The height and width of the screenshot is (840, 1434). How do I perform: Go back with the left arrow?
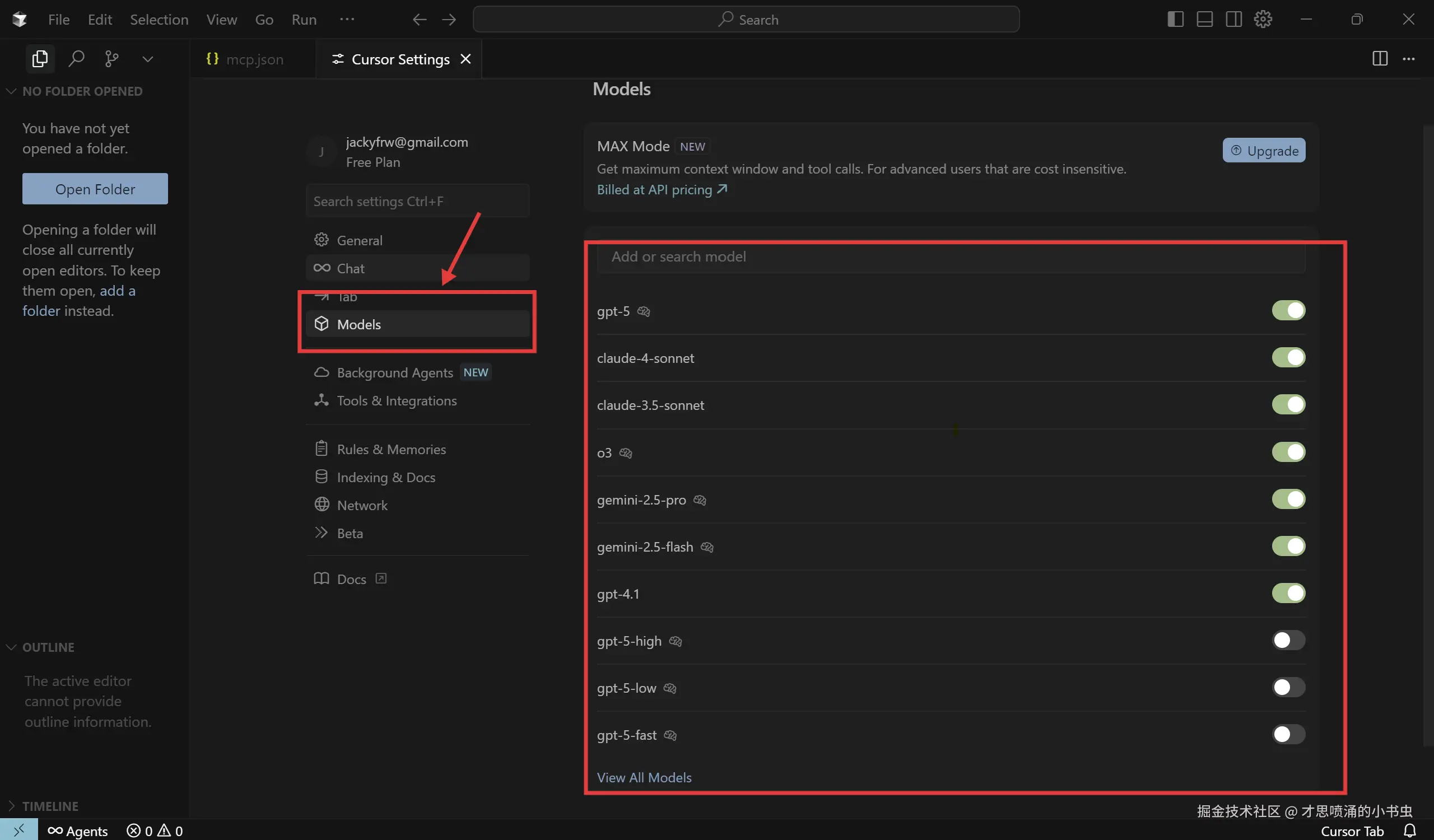tap(420, 20)
